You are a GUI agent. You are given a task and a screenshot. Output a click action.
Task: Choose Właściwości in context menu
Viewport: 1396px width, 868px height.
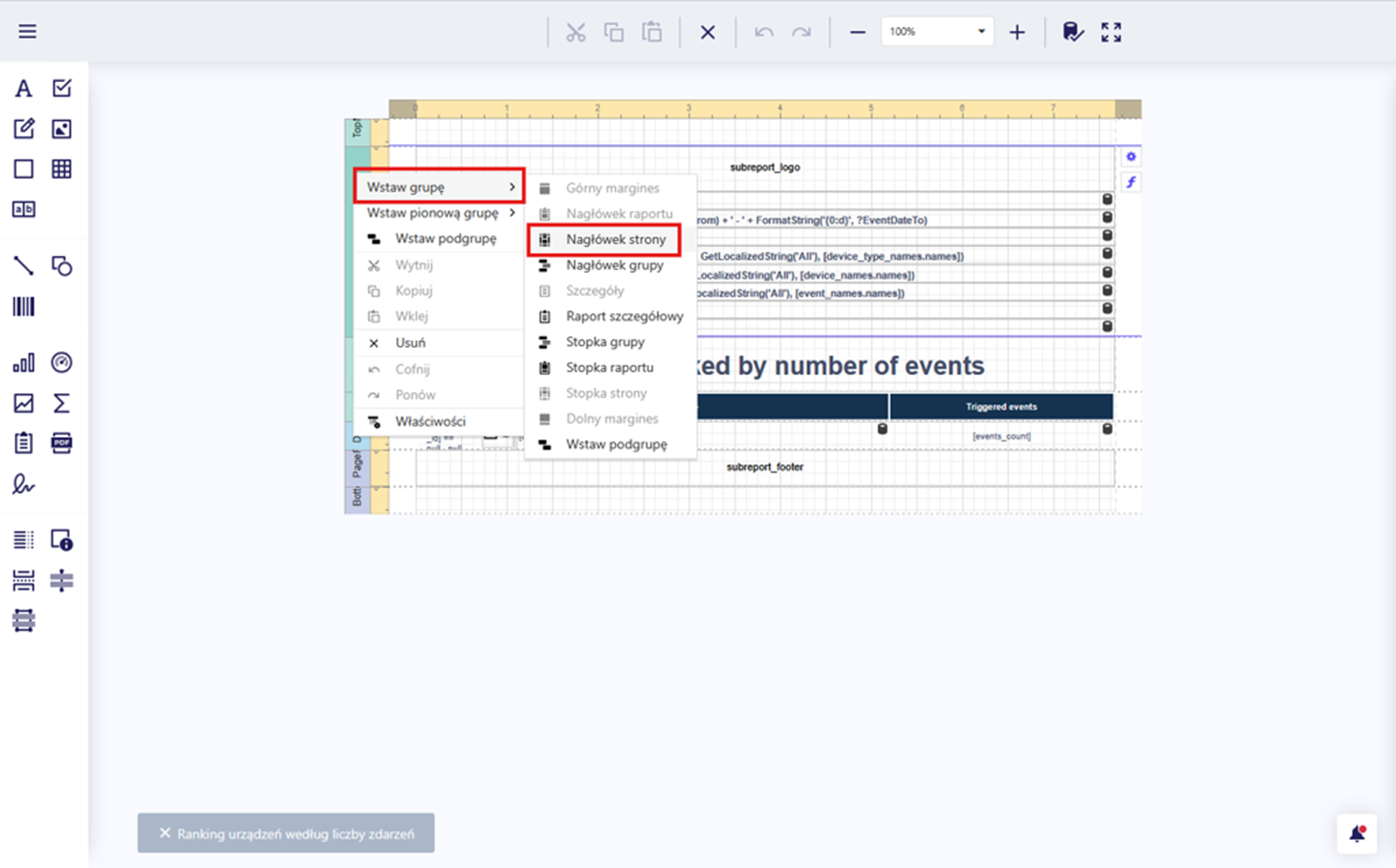[x=430, y=421]
